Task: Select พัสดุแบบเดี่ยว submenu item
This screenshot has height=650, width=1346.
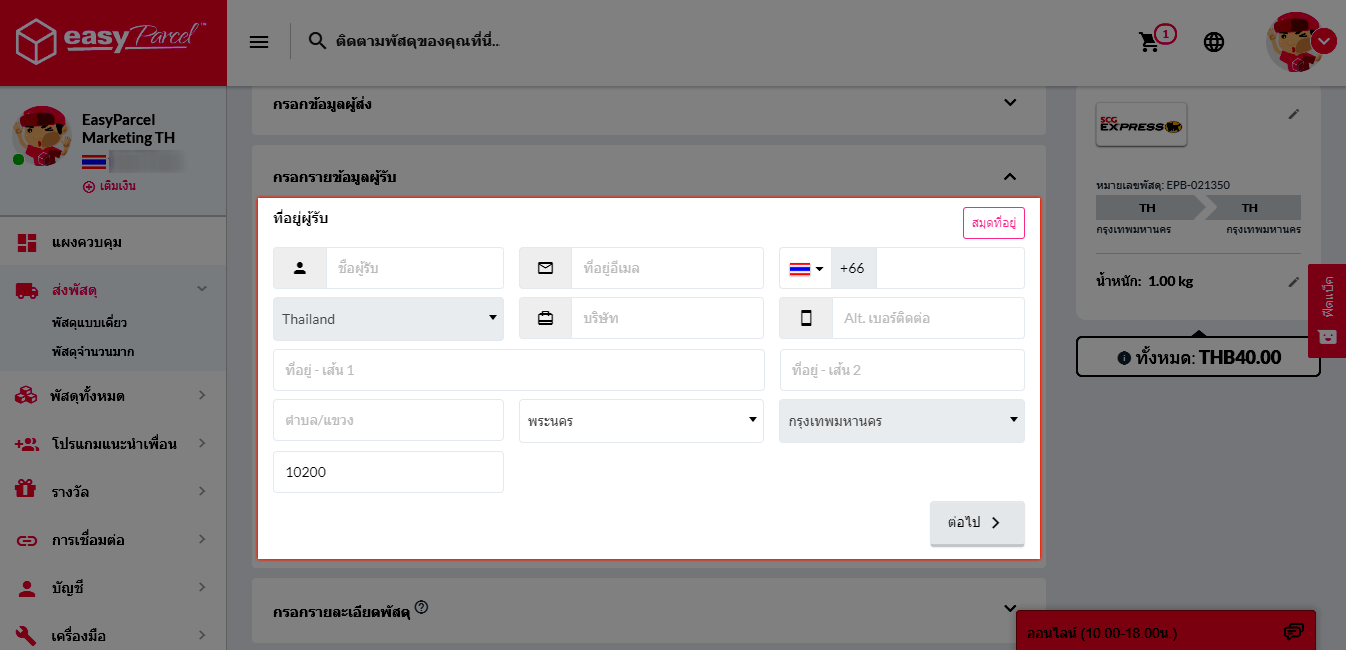Action: [89, 323]
